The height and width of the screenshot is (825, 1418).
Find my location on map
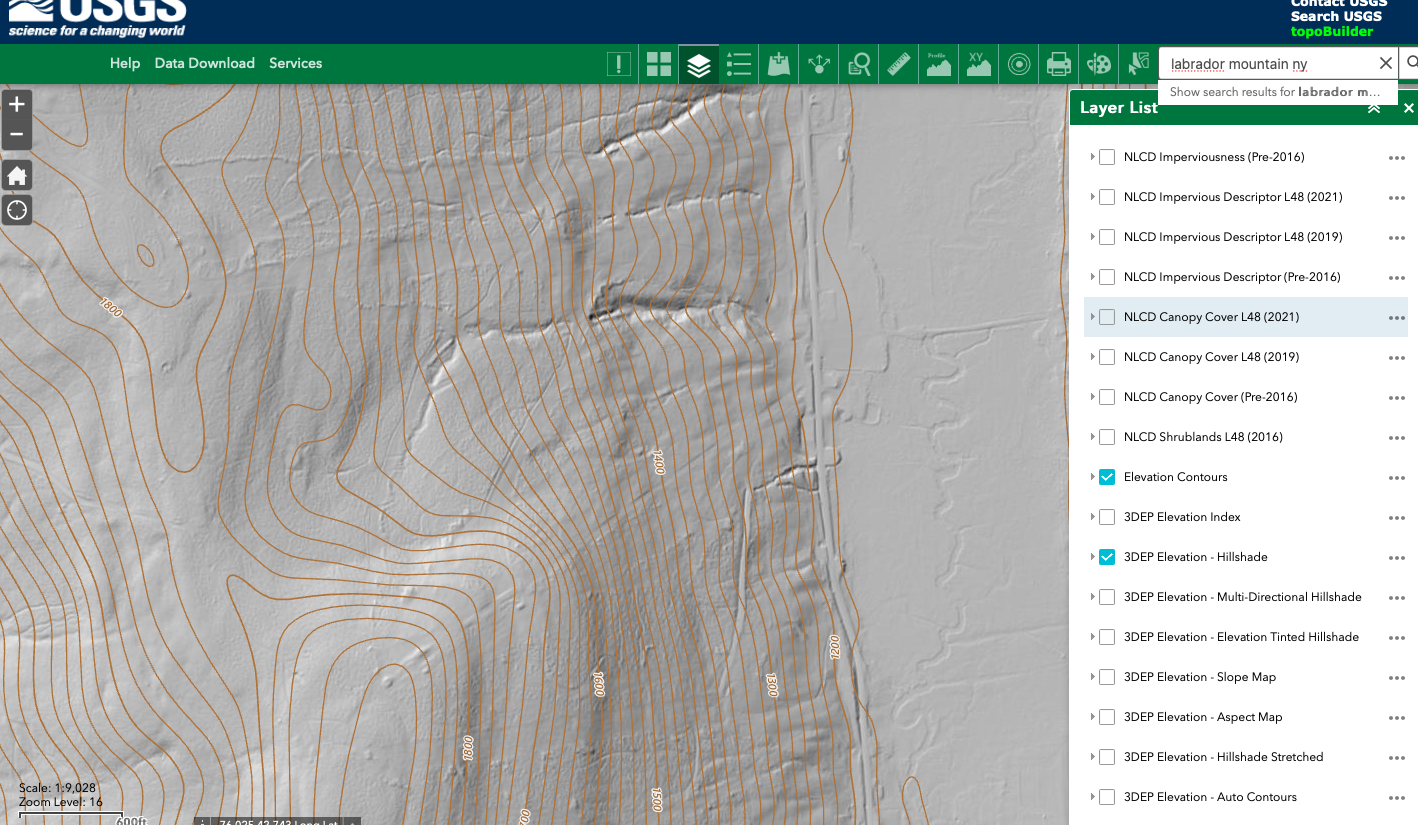16,210
